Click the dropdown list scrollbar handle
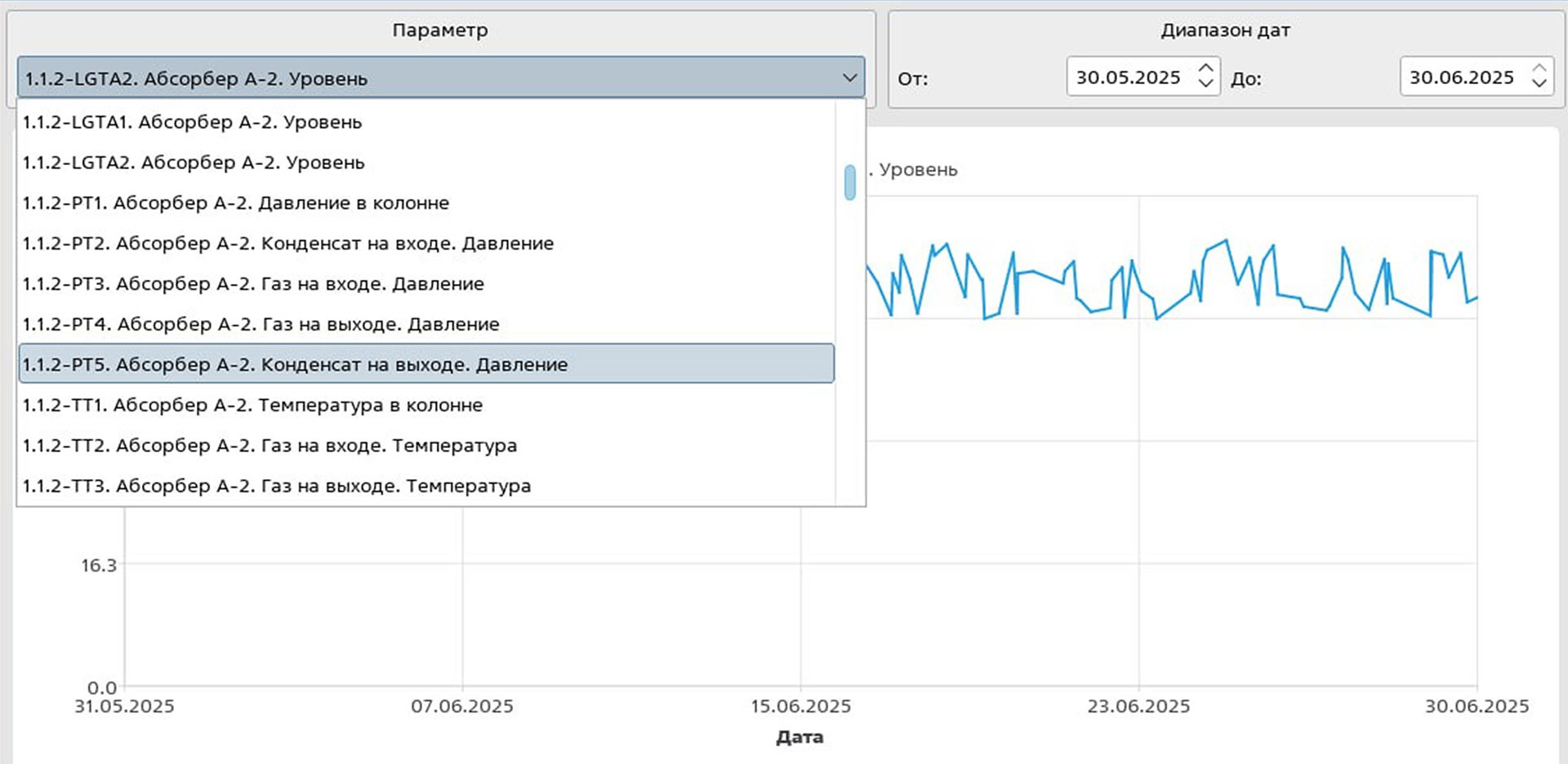 pos(850,182)
